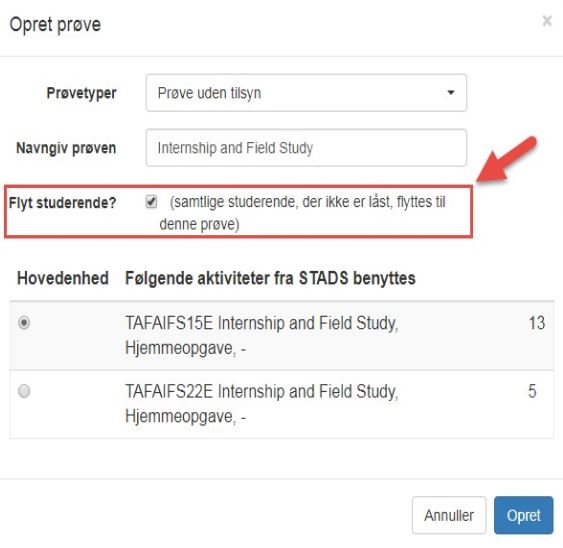Toggle the Flyt studerende checkbox
563x548 pixels.
[151, 201]
